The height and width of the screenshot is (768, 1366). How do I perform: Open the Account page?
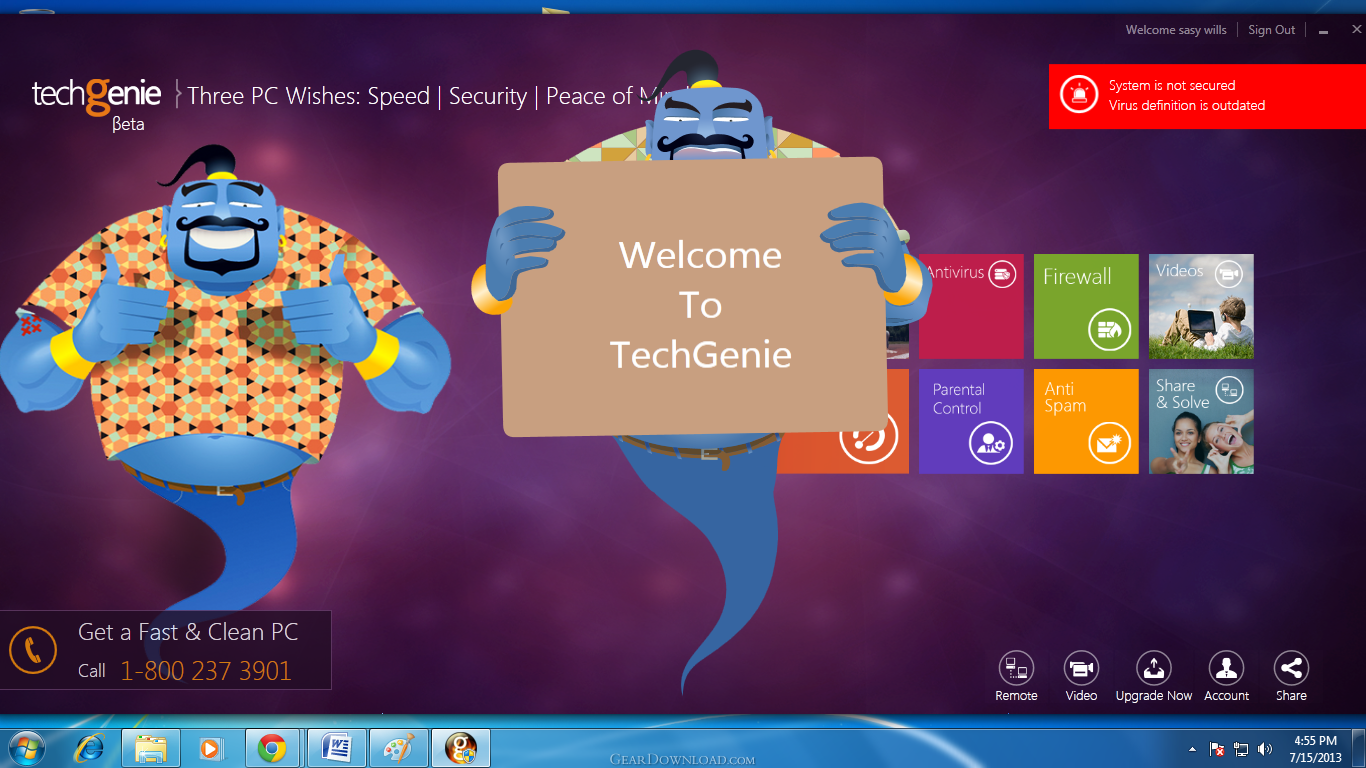[1226, 677]
